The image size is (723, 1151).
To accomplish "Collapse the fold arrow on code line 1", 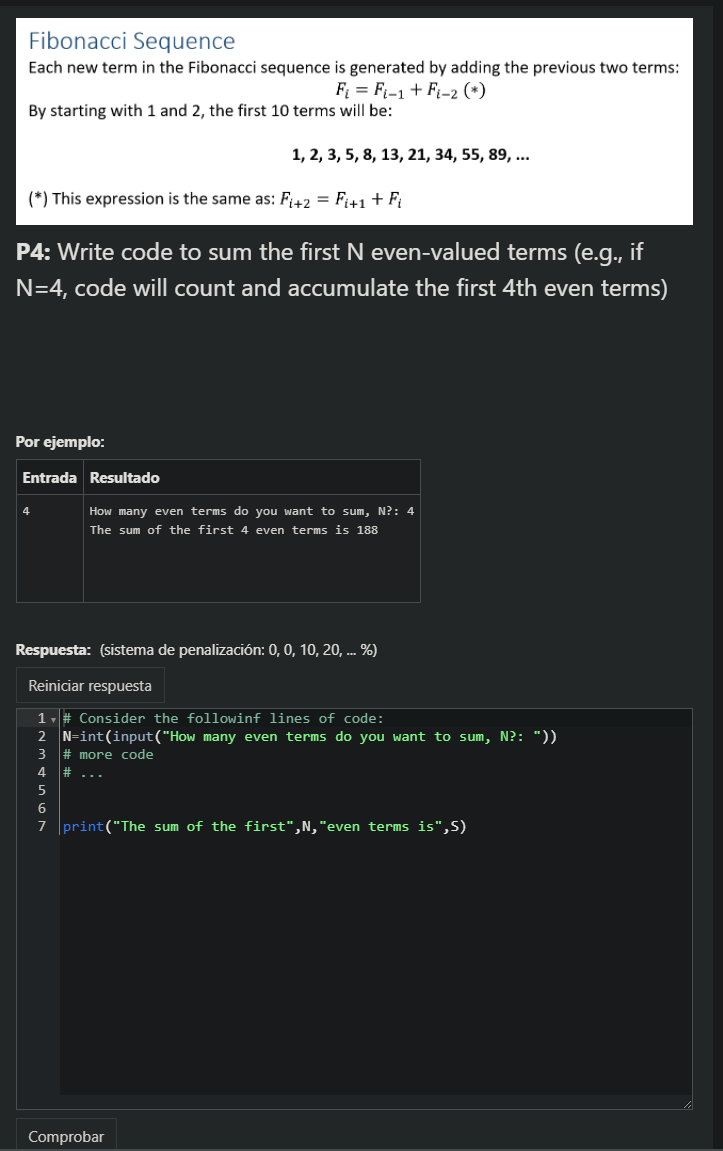I will coord(54,719).
